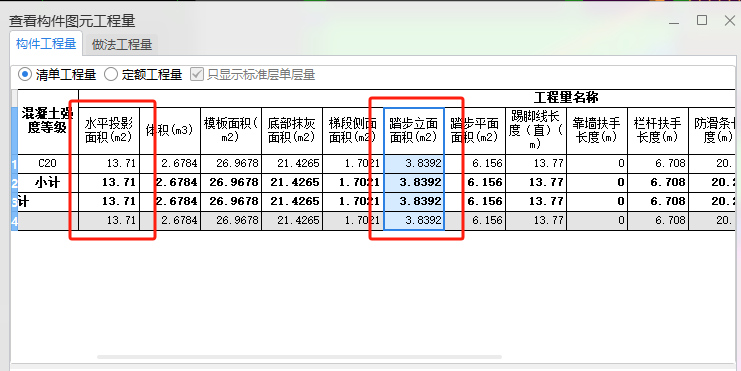Click the 靠墙扶手长度(m) column header

[597, 130]
